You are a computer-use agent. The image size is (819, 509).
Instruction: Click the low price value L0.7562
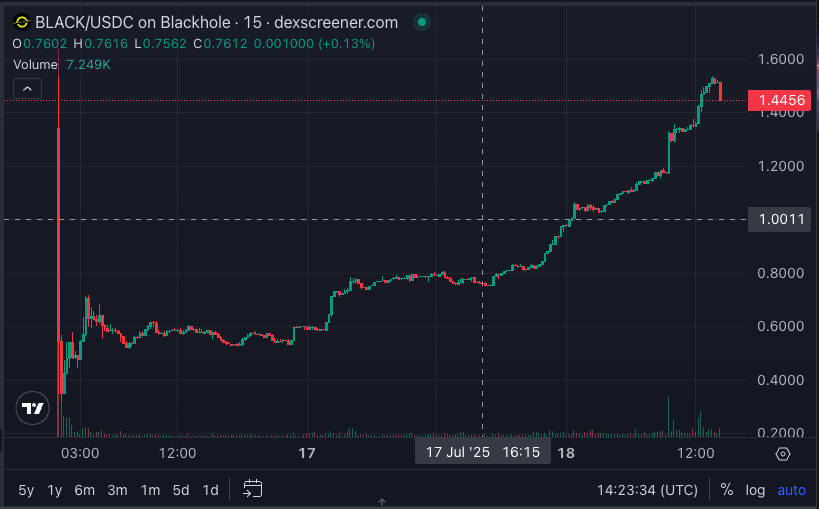click(x=161, y=44)
